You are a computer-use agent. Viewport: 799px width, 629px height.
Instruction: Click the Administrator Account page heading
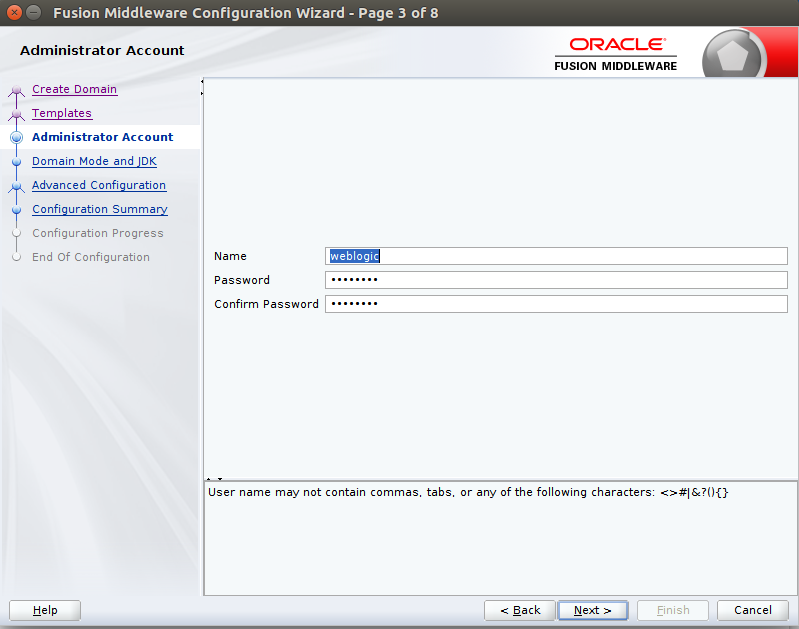102,50
